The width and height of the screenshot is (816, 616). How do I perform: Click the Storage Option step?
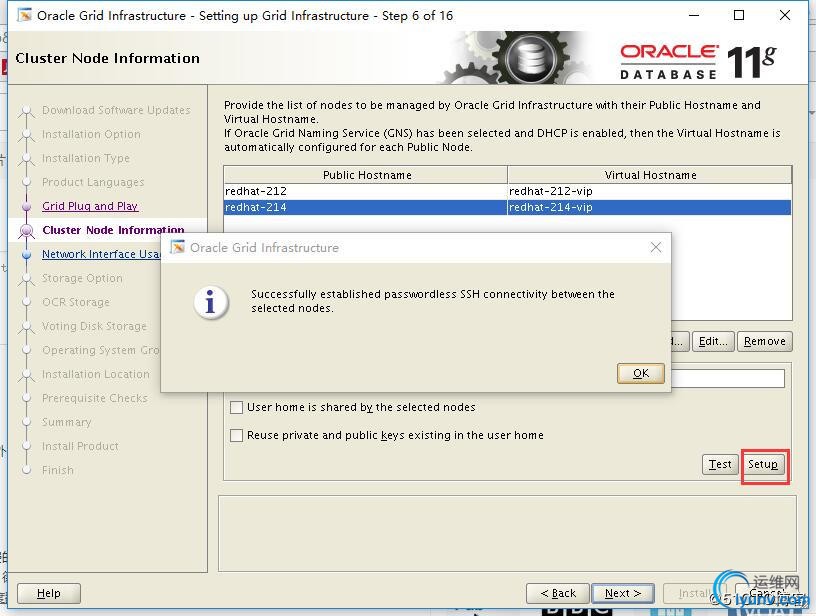pos(82,278)
